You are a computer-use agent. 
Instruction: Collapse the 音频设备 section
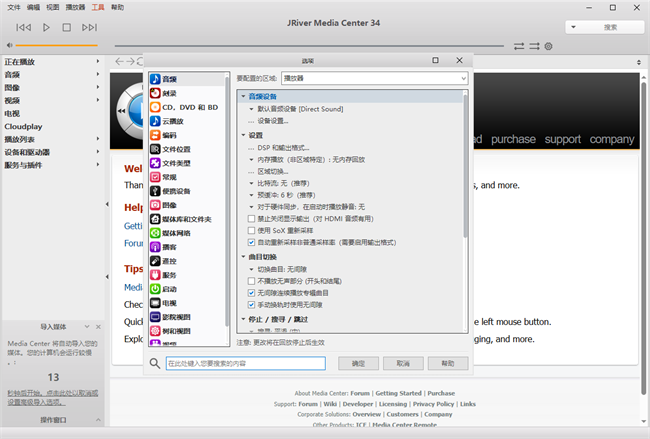(243, 96)
